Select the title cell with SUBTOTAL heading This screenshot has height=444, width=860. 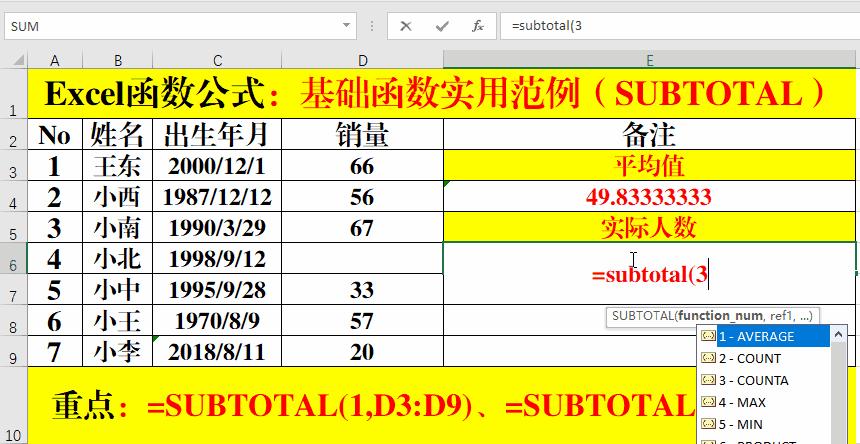click(442, 93)
